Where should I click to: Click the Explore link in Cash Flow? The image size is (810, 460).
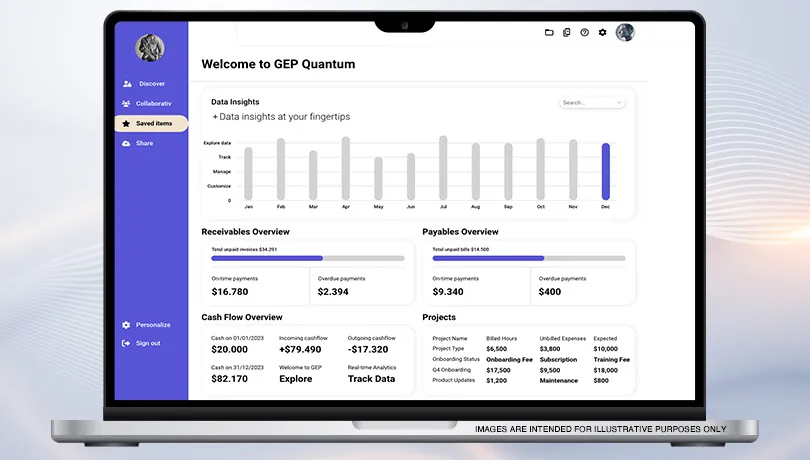pos(296,379)
